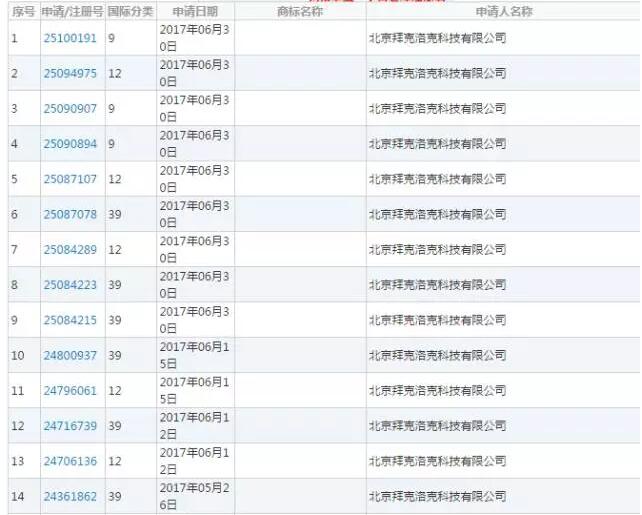Click class 12 in row 2
The height and width of the screenshot is (515, 642).
click(115, 73)
